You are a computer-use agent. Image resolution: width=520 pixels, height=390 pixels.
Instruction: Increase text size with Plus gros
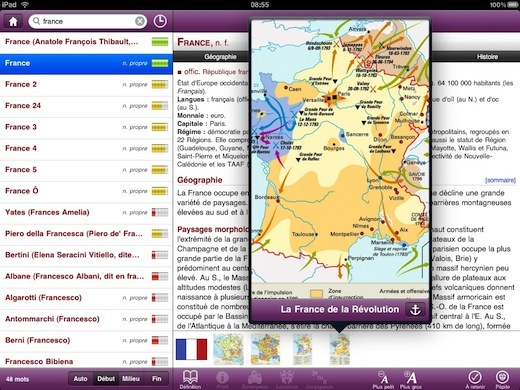411,379
